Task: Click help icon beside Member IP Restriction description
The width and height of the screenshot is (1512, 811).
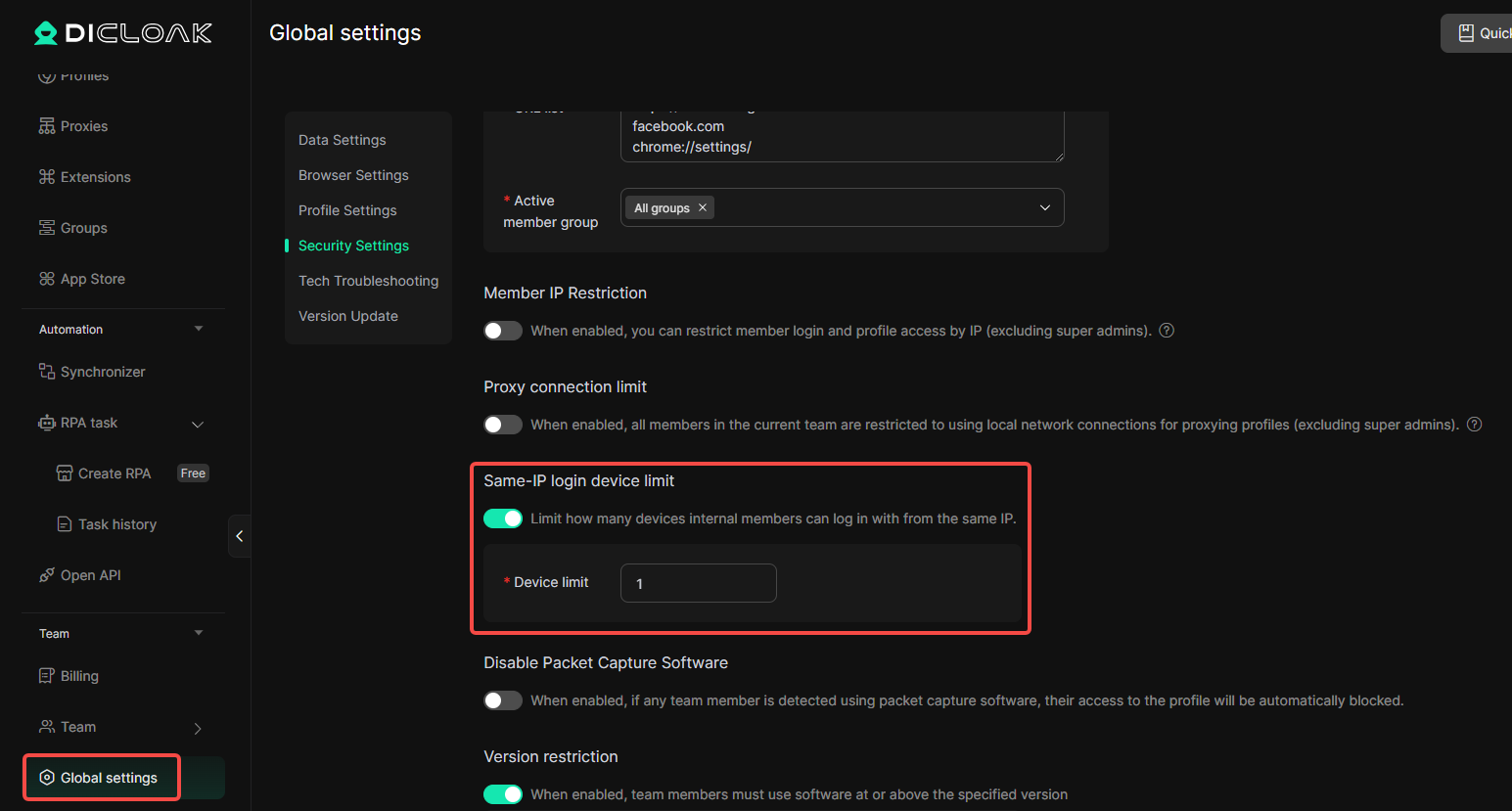Action: [1167, 331]
